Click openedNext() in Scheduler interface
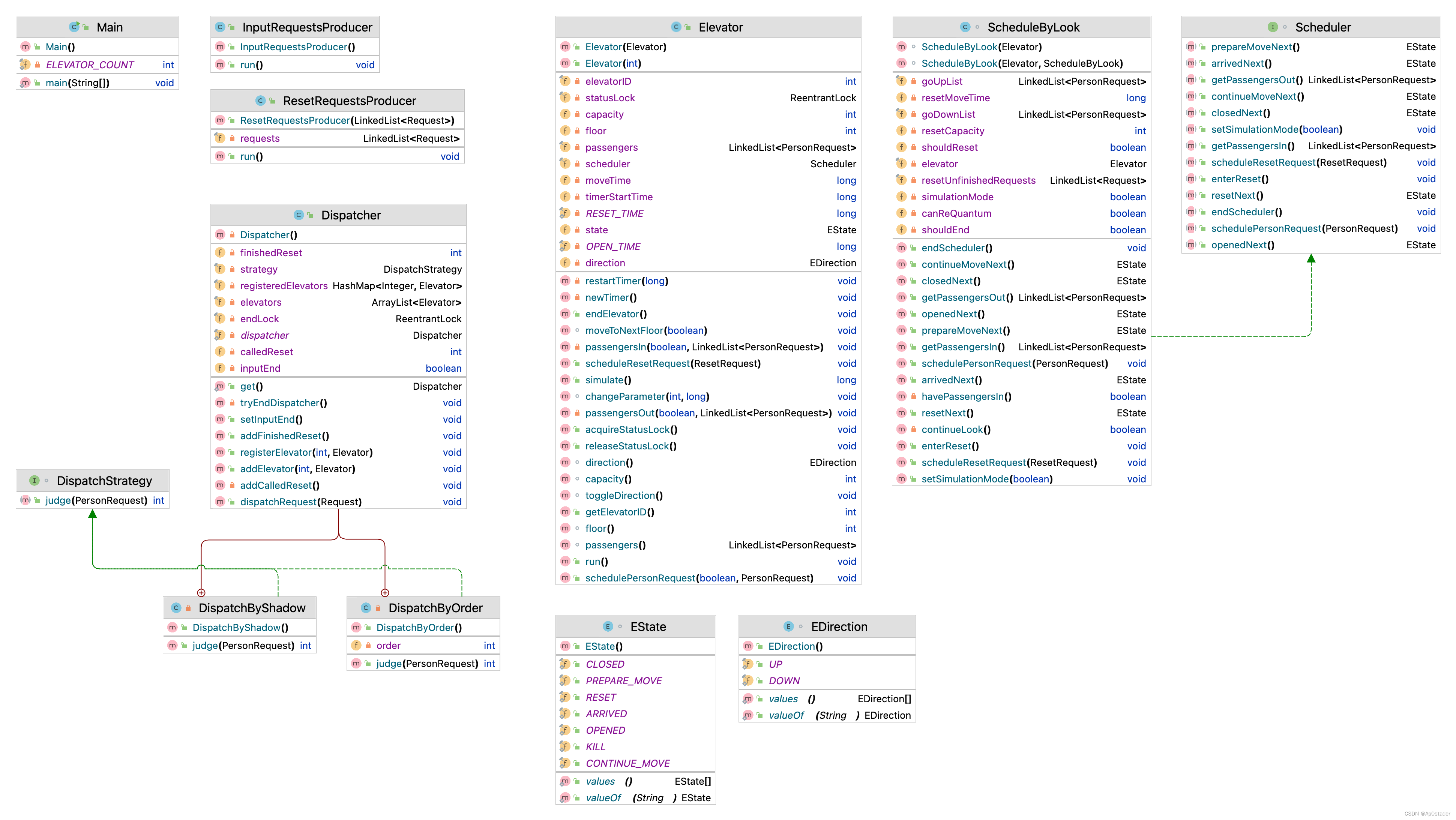This screenshot has height=820, width=1456. [1311, 245]
